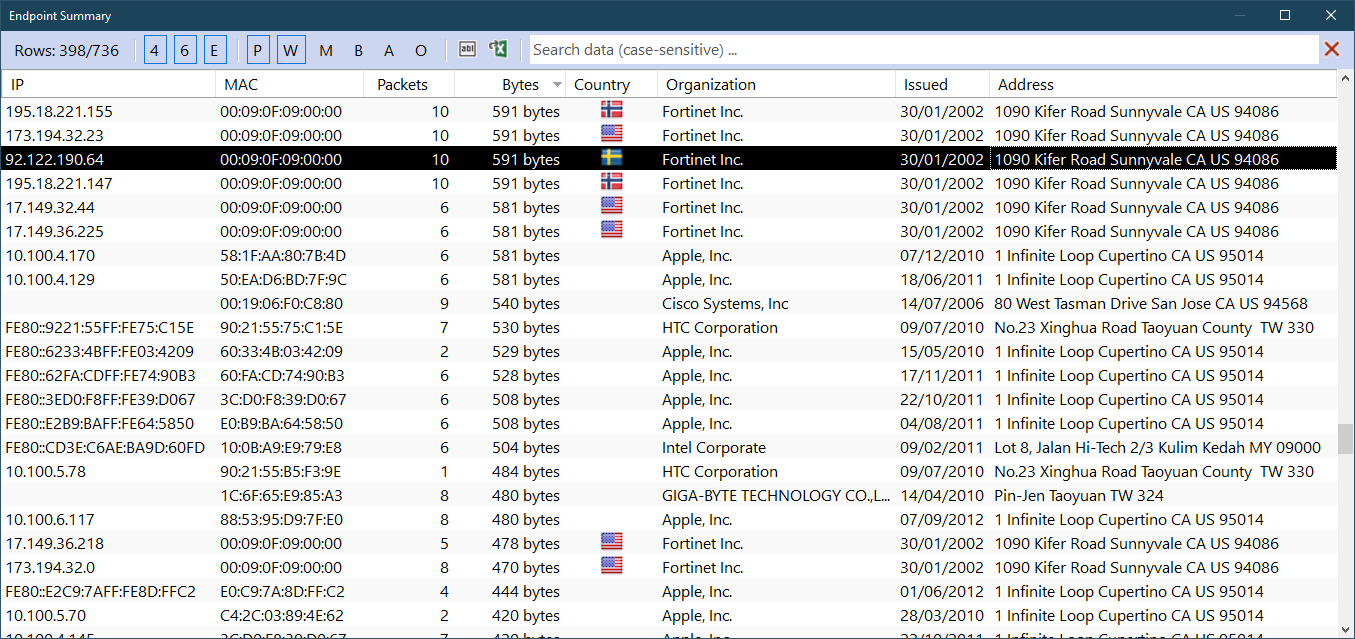Click the Bytes column sort arrow
Screen dimensions: 1355x639
coord(557,85)
